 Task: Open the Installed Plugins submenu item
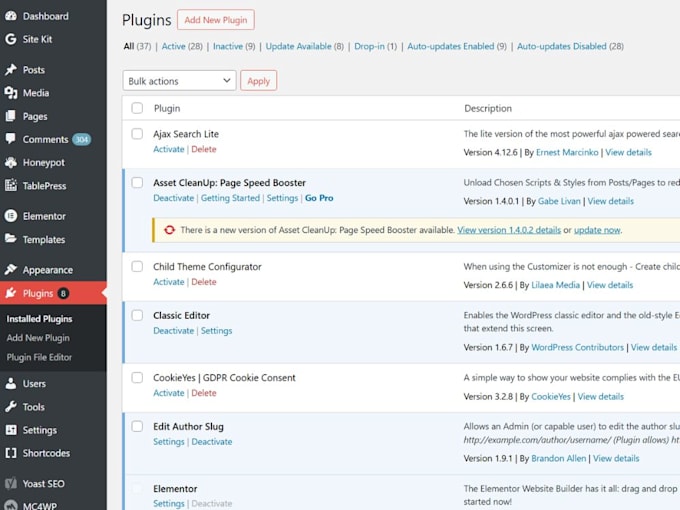[39, 319]
